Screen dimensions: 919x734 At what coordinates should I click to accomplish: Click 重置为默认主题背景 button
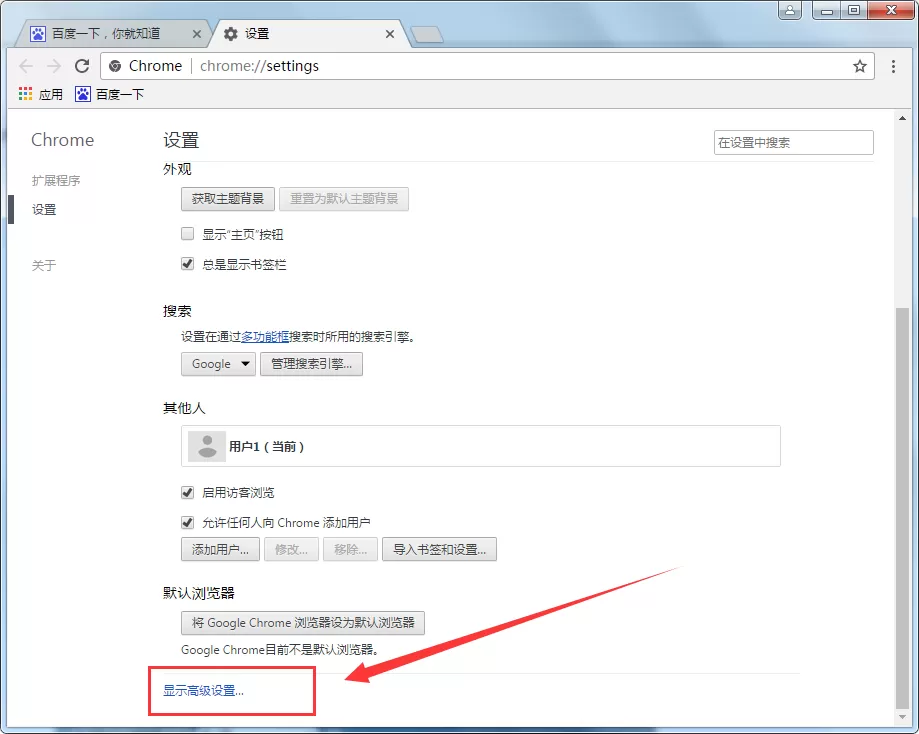click(344, 199)
